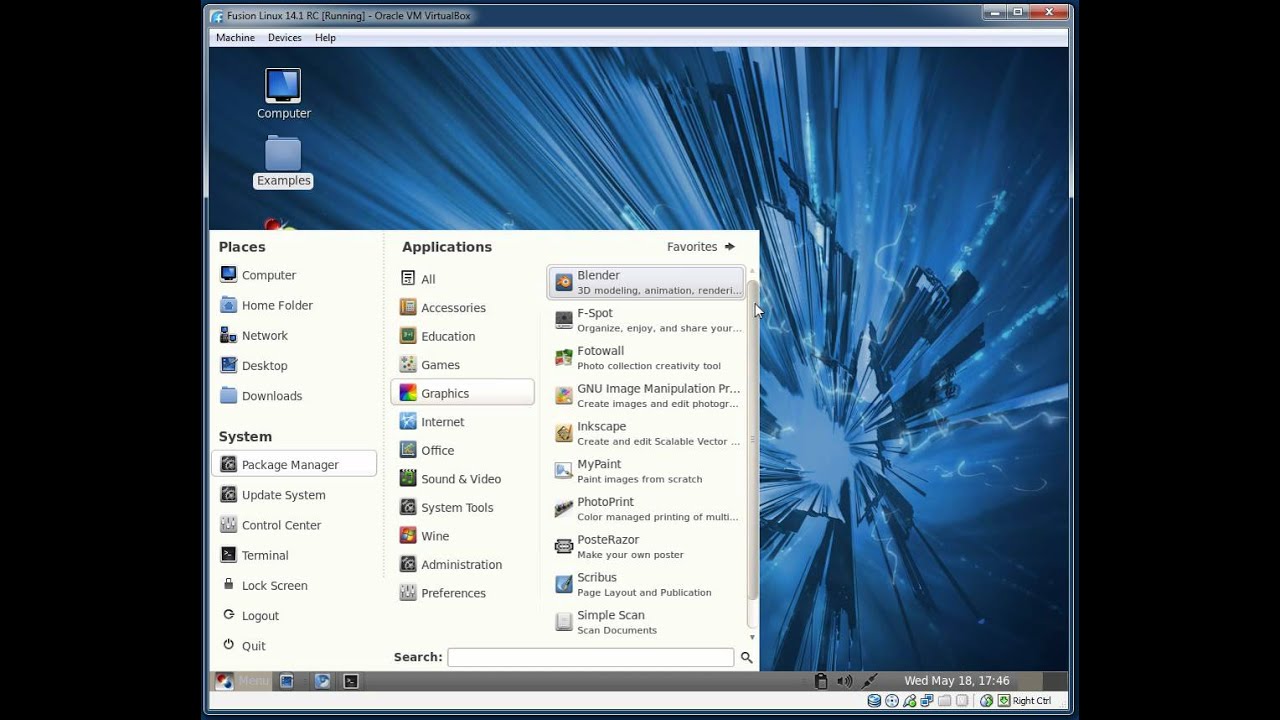
Task: Click the panel date and time
Action: coord(957,681)
